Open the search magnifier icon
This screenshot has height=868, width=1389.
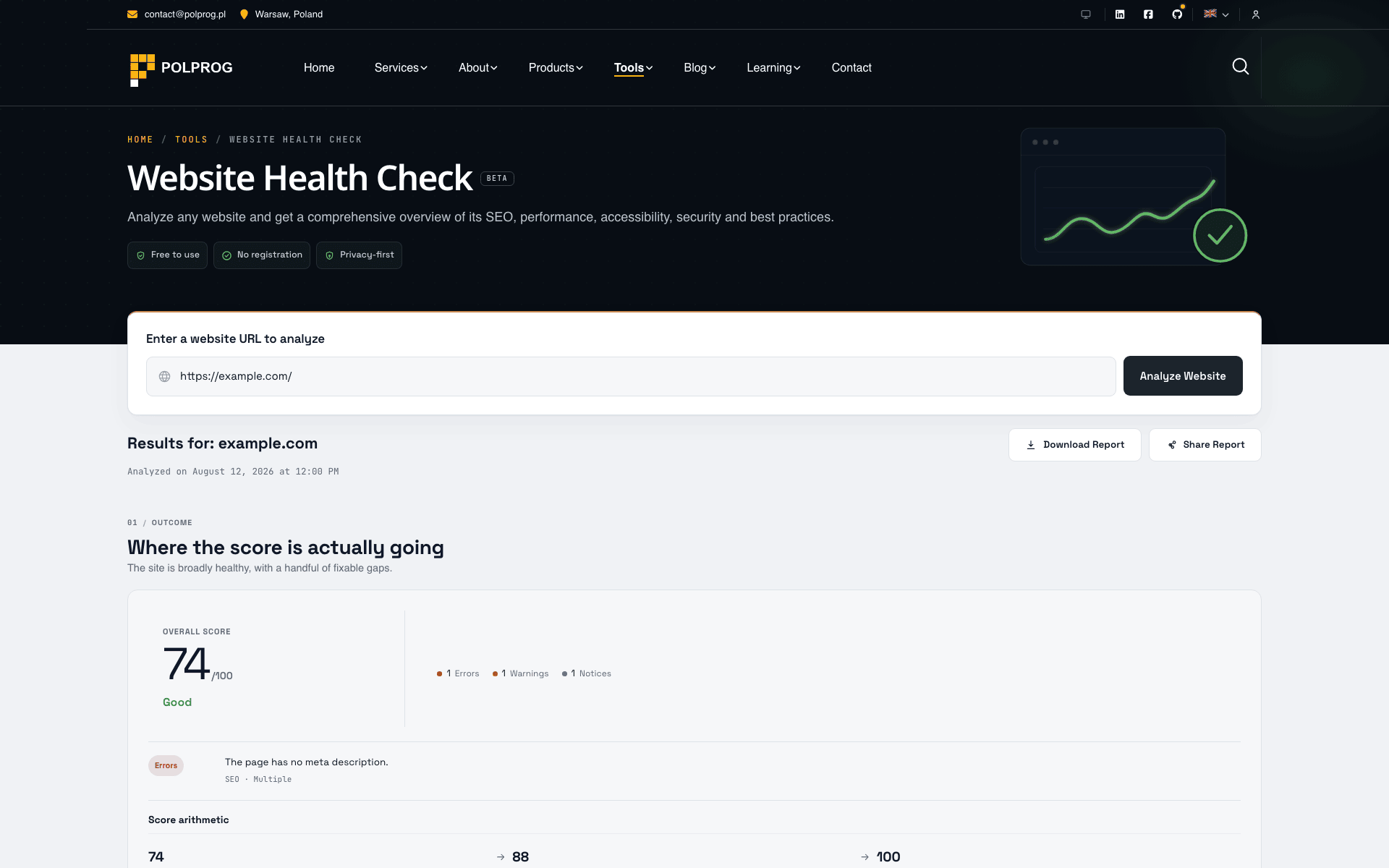coord(1241,67)
